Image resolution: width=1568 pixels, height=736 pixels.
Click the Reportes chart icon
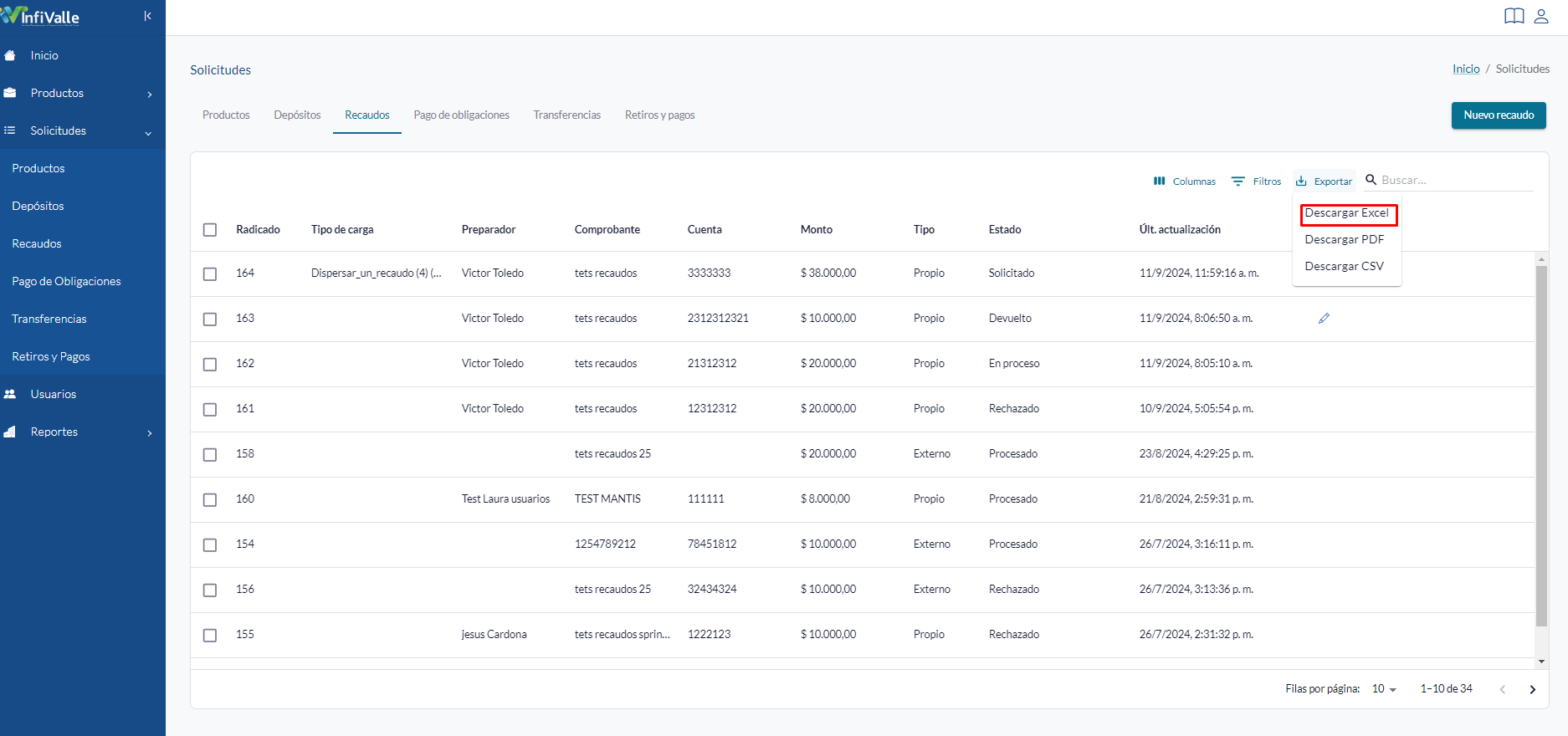coord(10,432)
